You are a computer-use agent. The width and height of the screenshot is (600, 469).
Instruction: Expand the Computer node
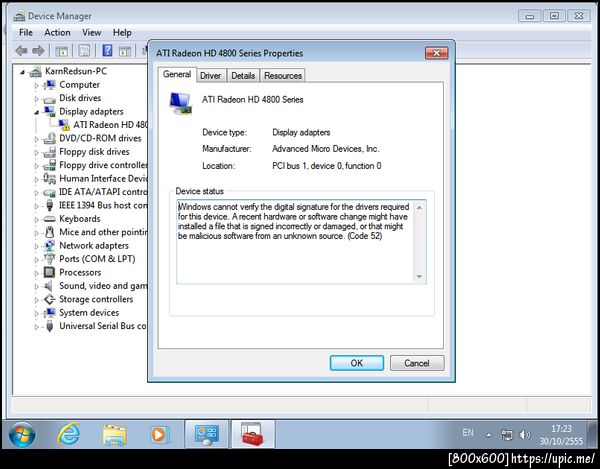37,85
